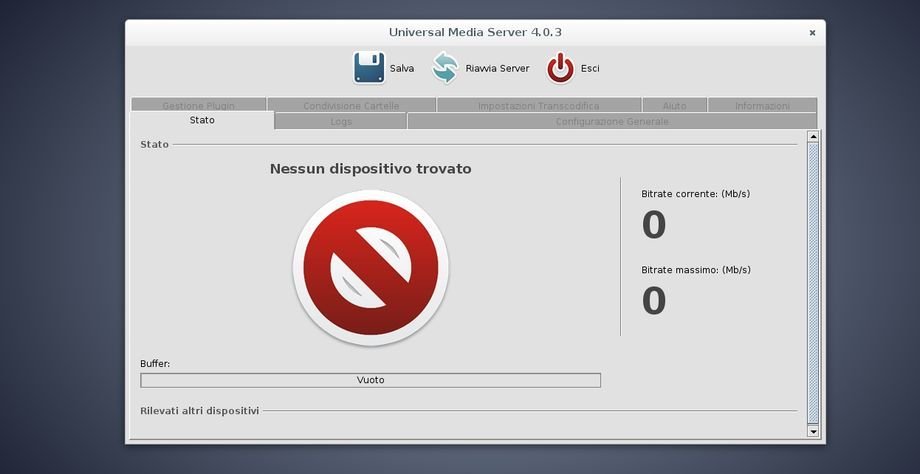Open the Aiuto tab

[674, 104]
